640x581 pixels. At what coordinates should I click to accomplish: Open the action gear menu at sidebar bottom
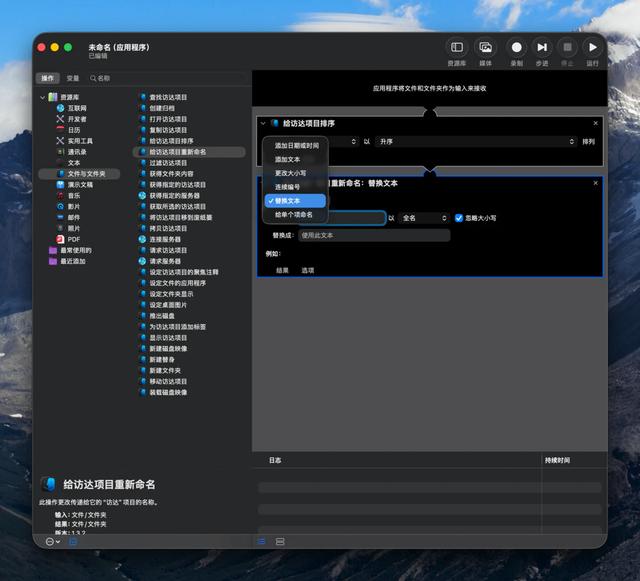point(53,542)
